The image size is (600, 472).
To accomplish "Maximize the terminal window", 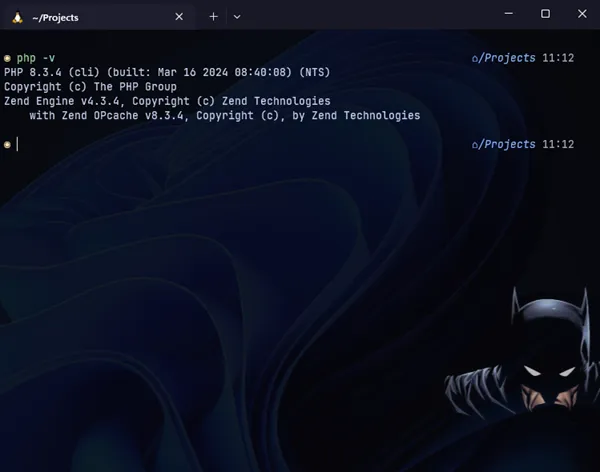I will [x=545, y=14].
